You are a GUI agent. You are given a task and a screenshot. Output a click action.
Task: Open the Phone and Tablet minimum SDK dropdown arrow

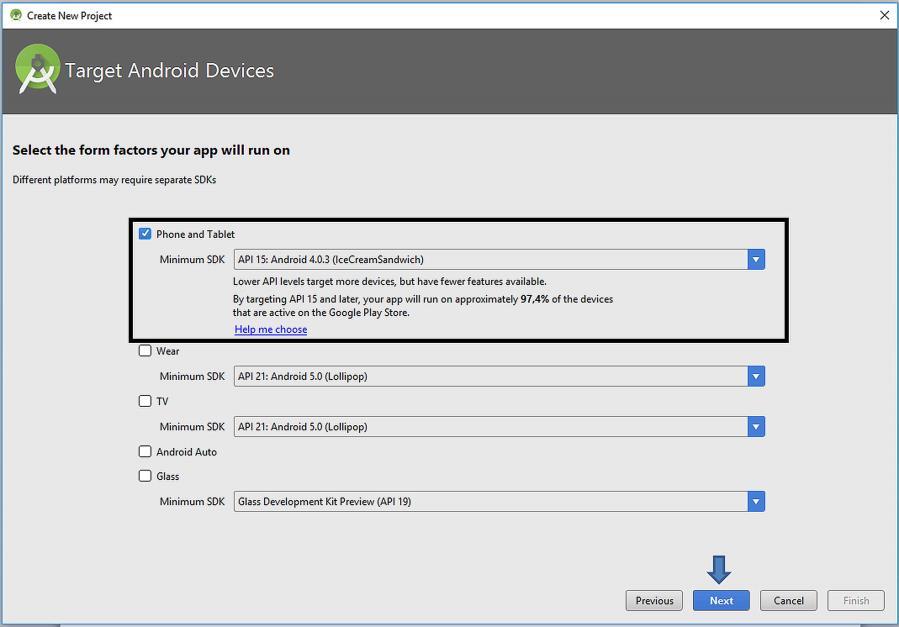(756, 260)
